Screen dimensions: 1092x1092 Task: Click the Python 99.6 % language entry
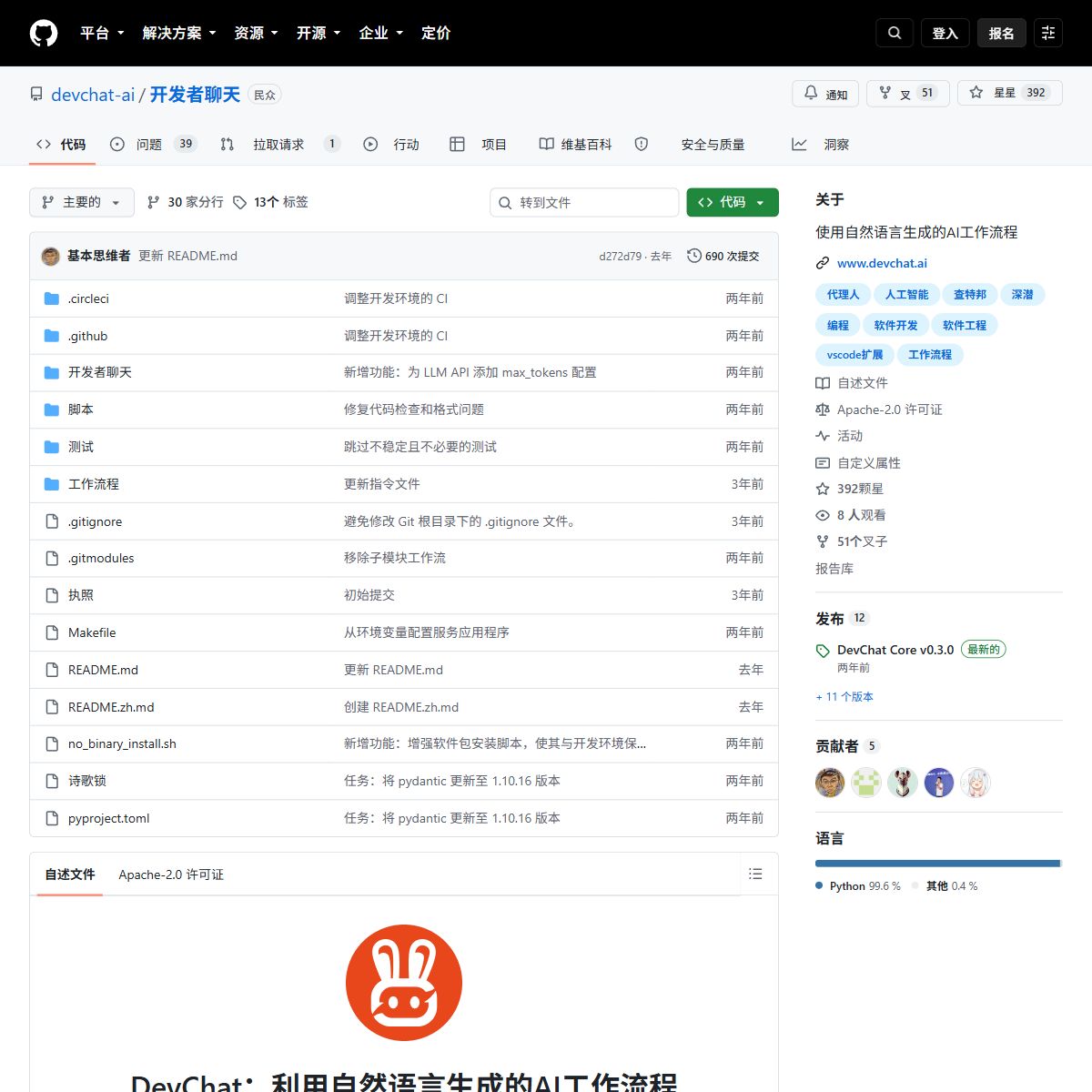tap(858, 886)
